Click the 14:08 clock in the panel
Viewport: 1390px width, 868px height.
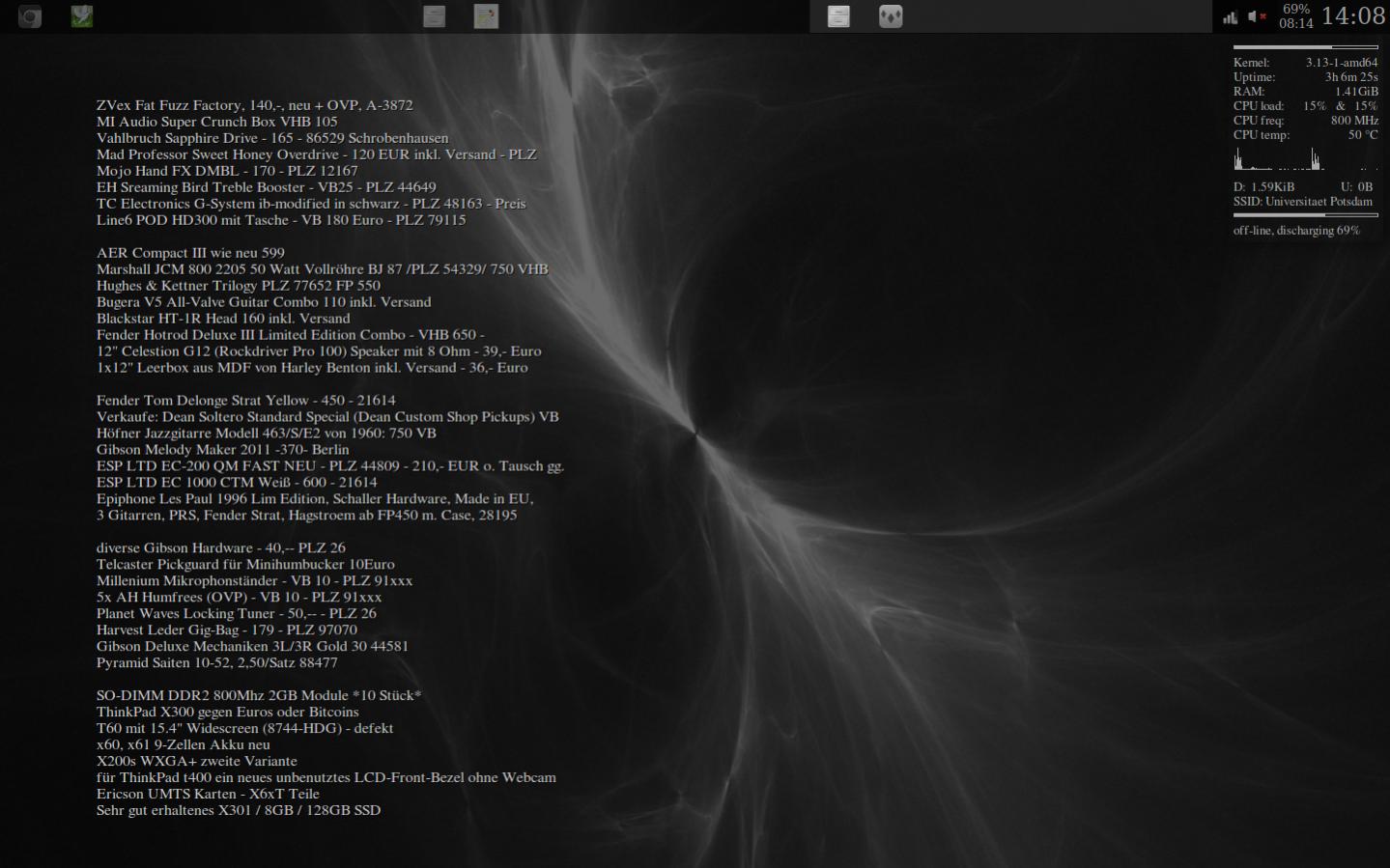point(1353,16)
